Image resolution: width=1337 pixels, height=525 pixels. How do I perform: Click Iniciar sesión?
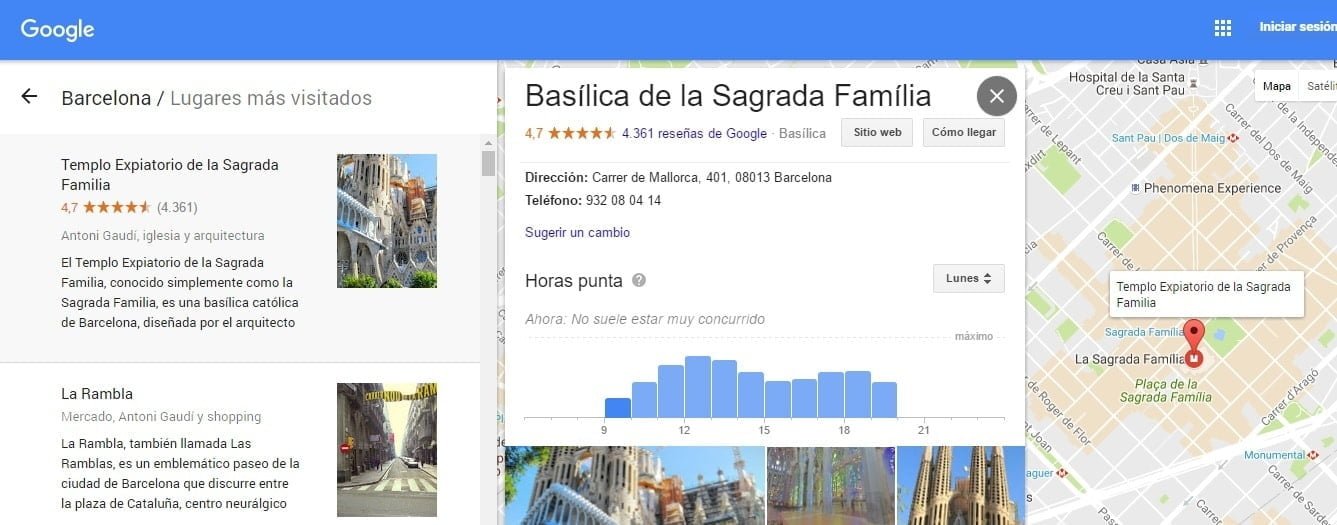pos(1297,28)
